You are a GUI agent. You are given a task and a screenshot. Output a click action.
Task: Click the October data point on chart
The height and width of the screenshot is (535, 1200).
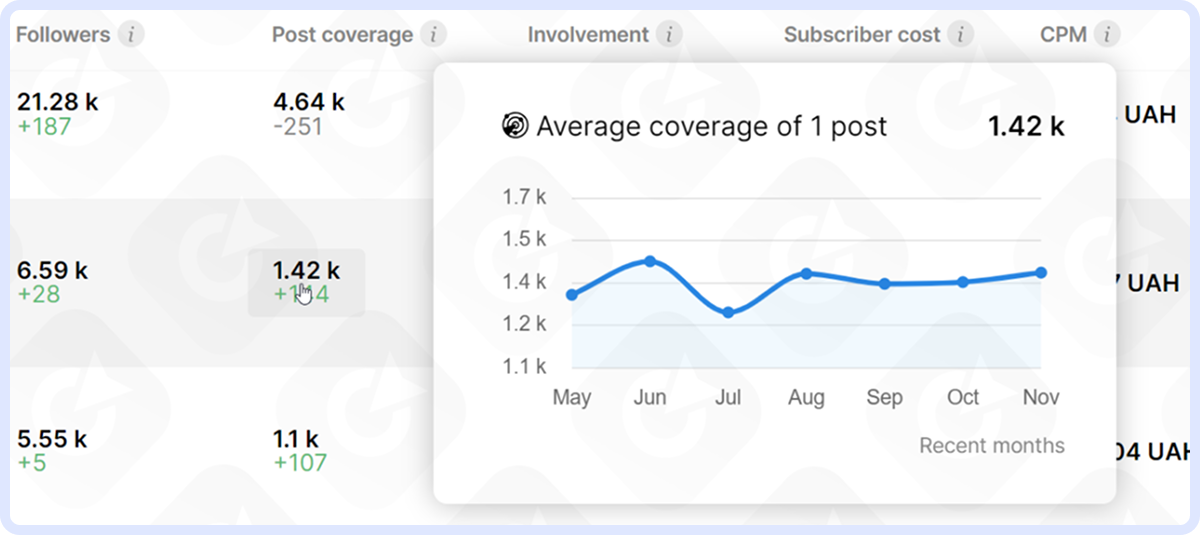coord(963,282)
